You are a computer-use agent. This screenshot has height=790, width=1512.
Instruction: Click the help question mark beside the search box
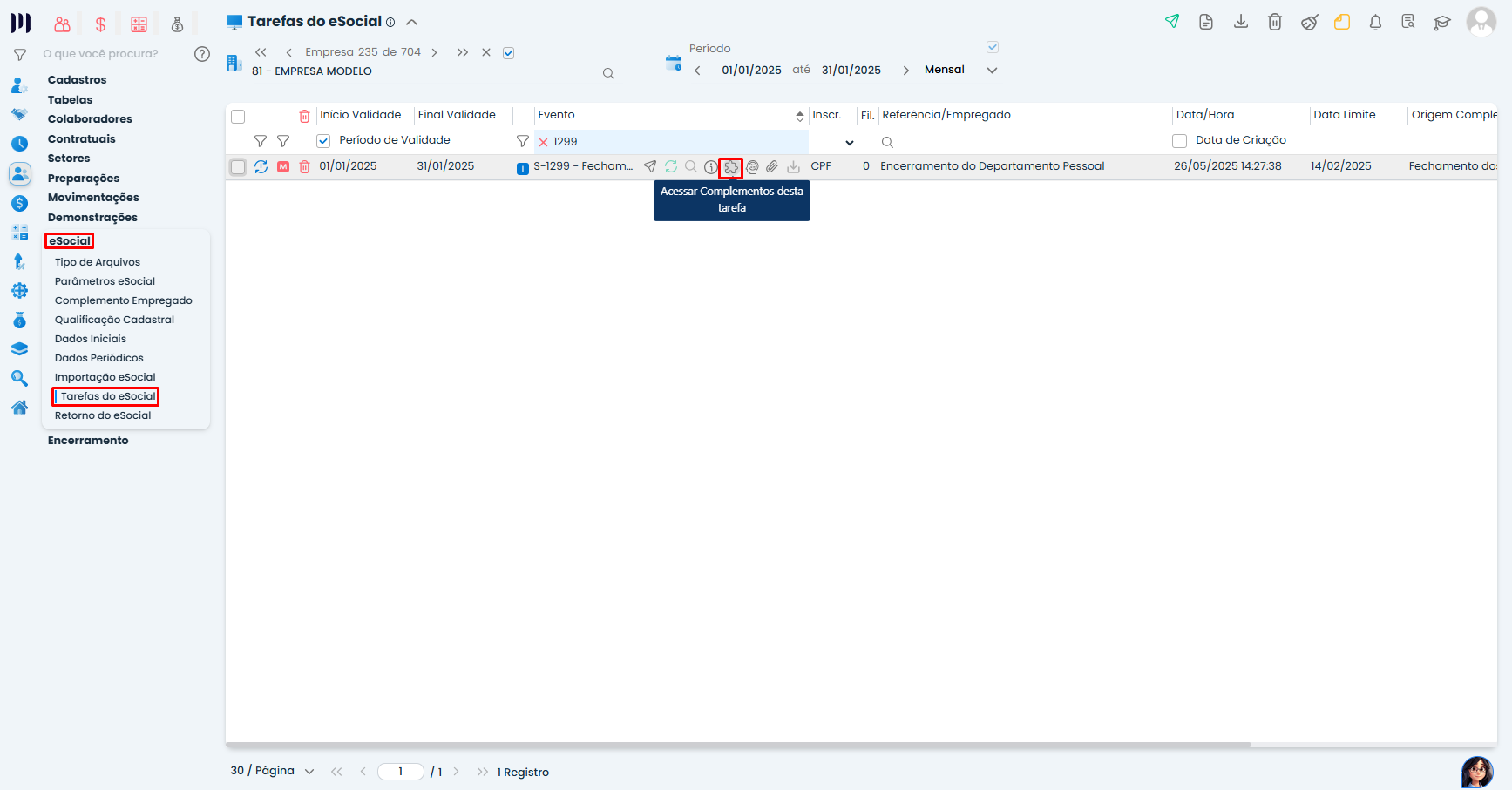pos(202,54)
